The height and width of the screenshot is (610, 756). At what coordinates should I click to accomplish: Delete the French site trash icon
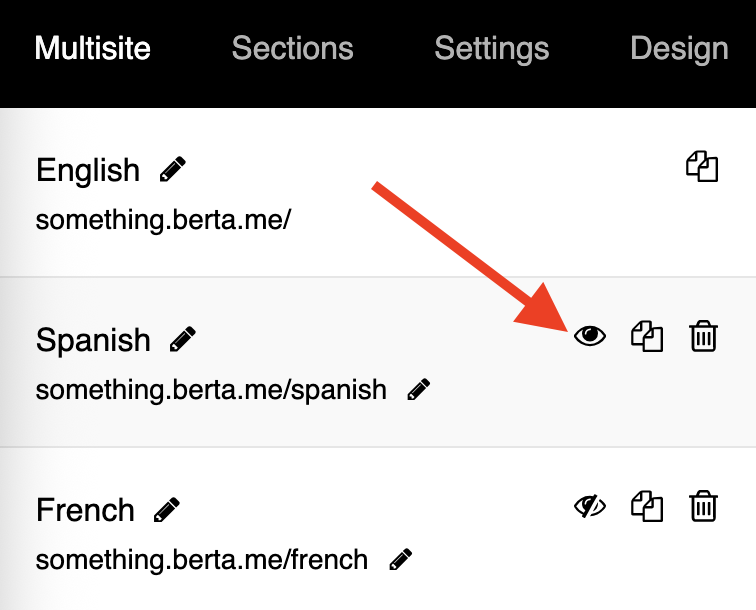coord(703,506)
